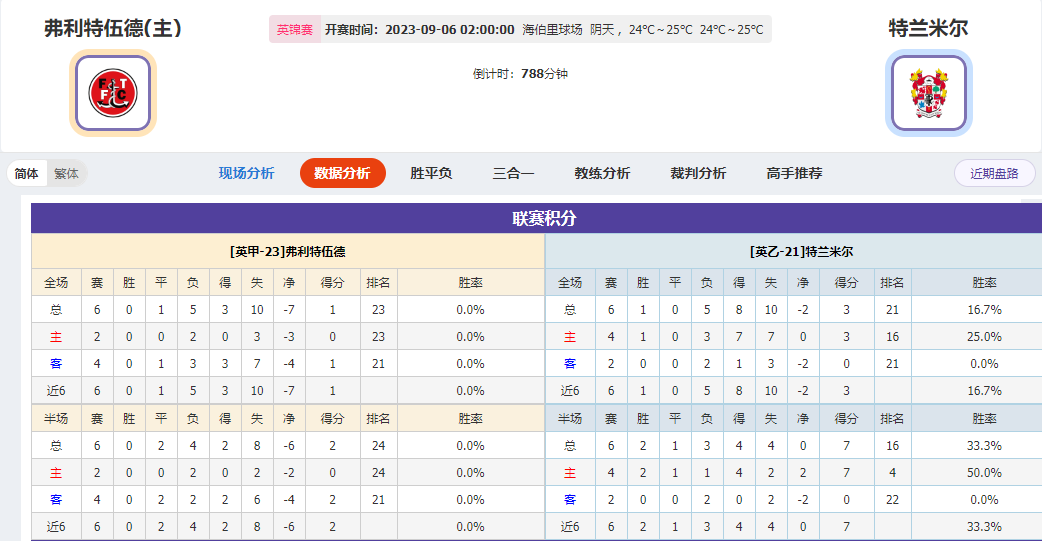Click home team name 弗利特伍德(主)
The width and height of the screenshot is (1042, 541).
pyautogui.click(x=113, y=28)
